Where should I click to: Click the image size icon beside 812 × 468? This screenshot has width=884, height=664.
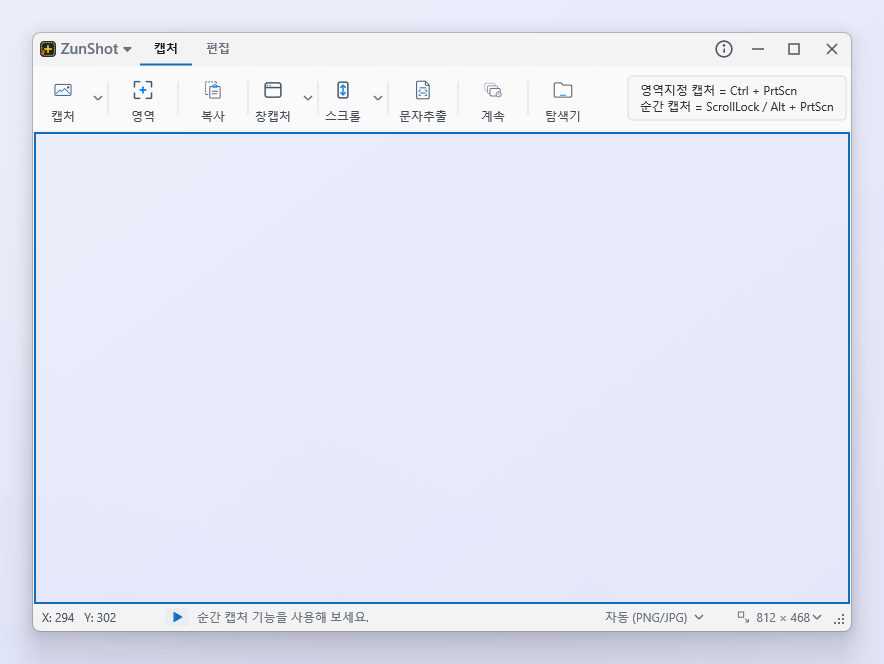click(x=743, y=617)
